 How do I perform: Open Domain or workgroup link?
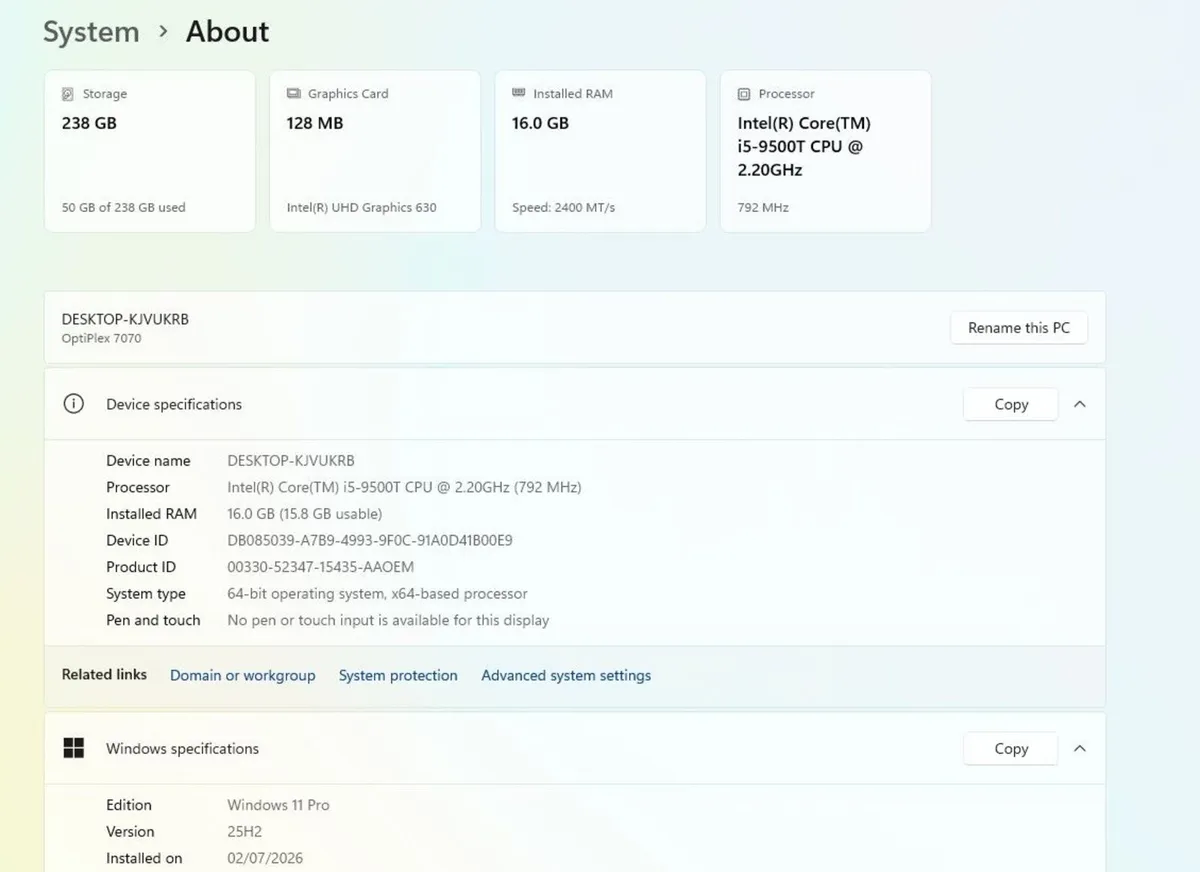click(x=243, y=676)
